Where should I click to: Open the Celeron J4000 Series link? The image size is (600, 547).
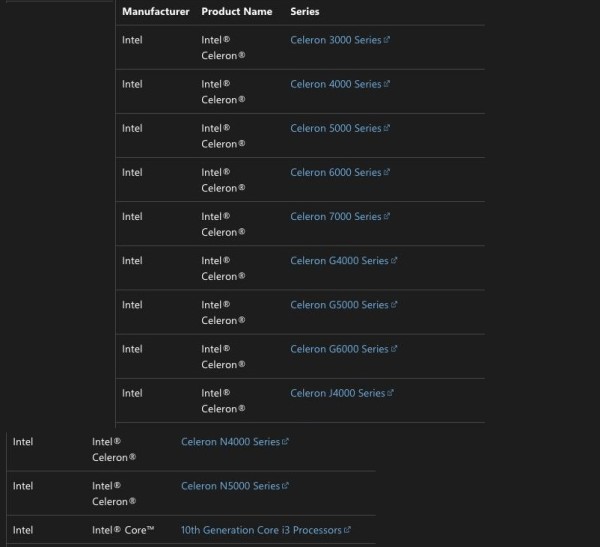click(x=338, y=393)
